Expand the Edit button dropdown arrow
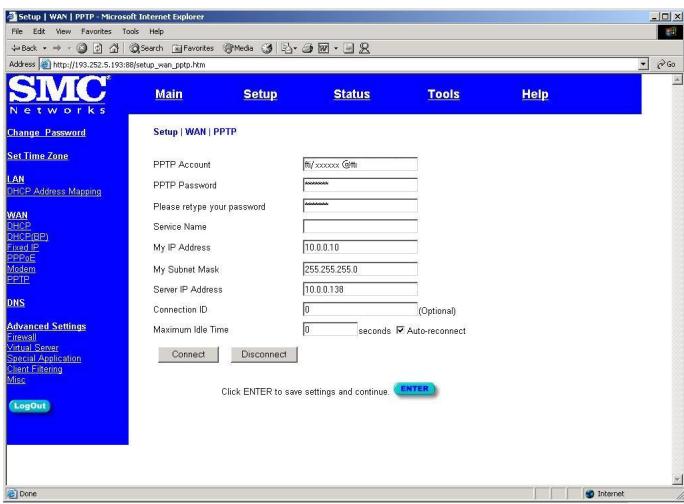 [x=336, y=48]
